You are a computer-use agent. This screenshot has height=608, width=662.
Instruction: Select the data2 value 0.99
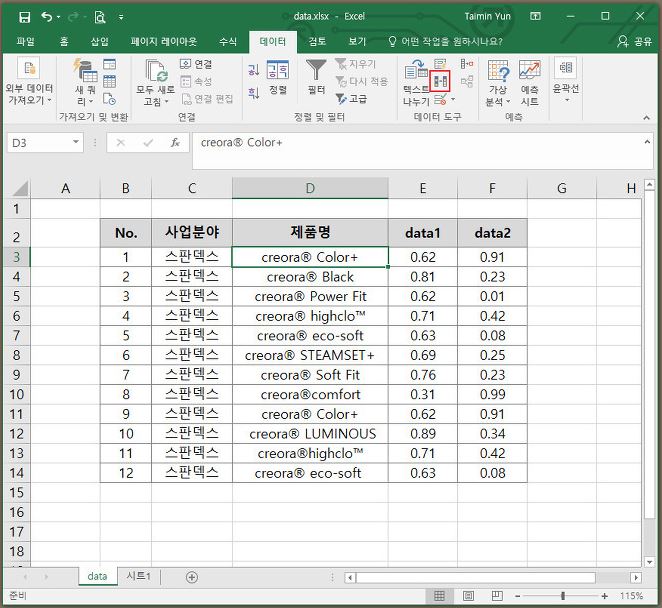(492, 395)
